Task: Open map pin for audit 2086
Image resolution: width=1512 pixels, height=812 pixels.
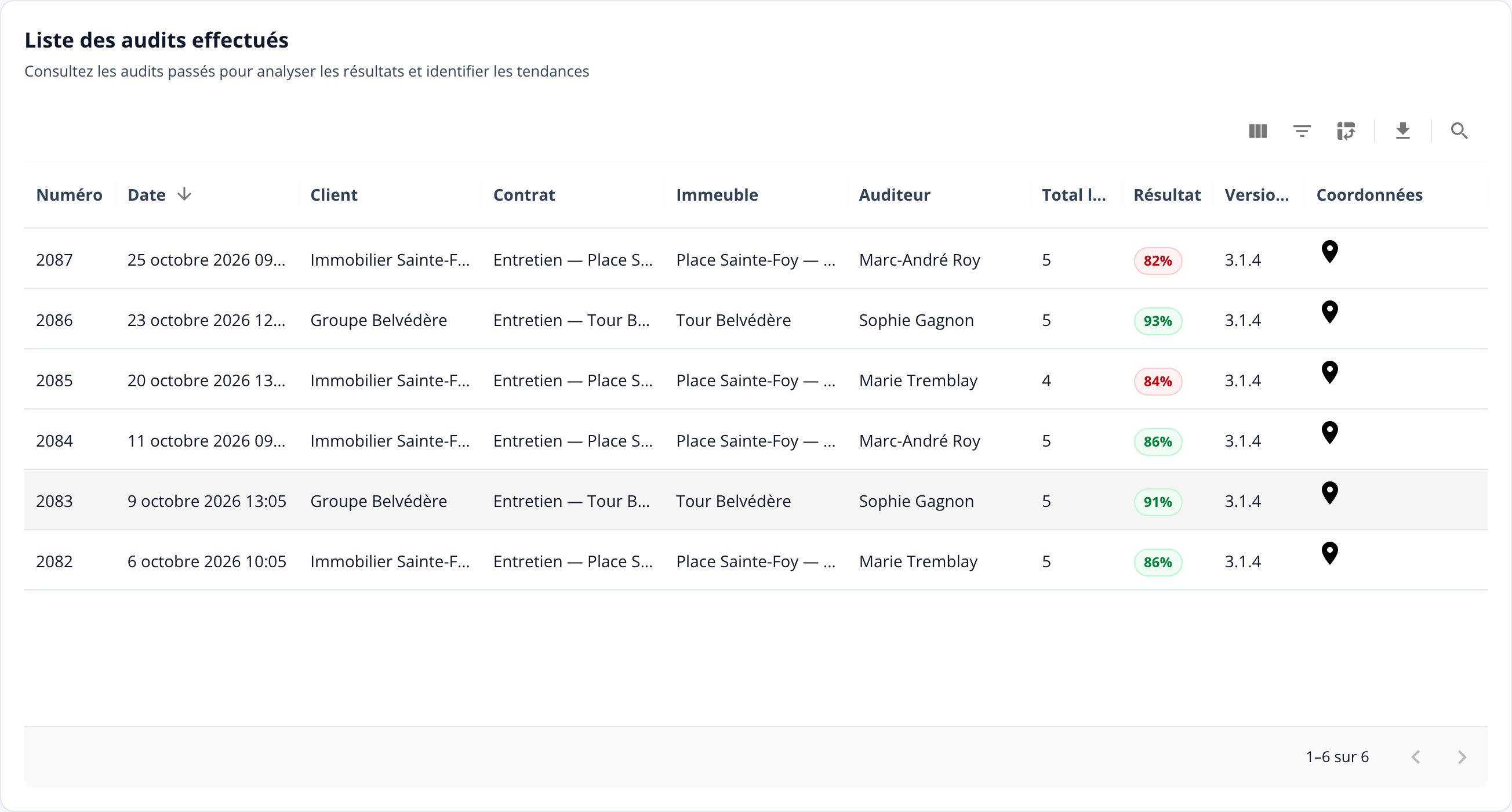Action: (x=1329, y=313)
